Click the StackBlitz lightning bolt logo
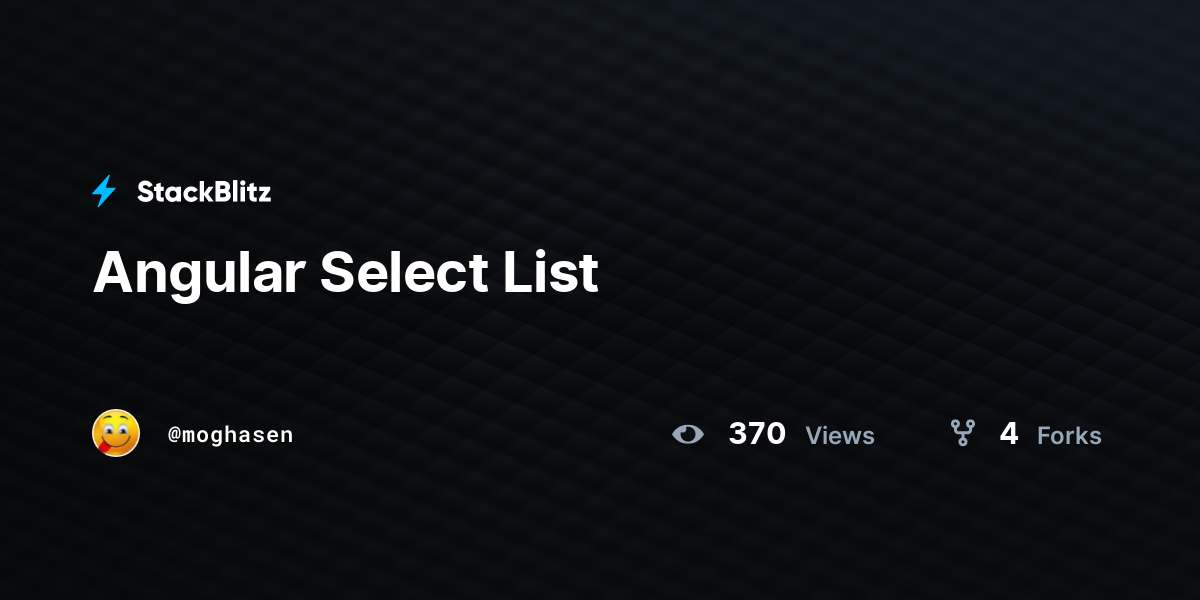 [x=104, y=191]
